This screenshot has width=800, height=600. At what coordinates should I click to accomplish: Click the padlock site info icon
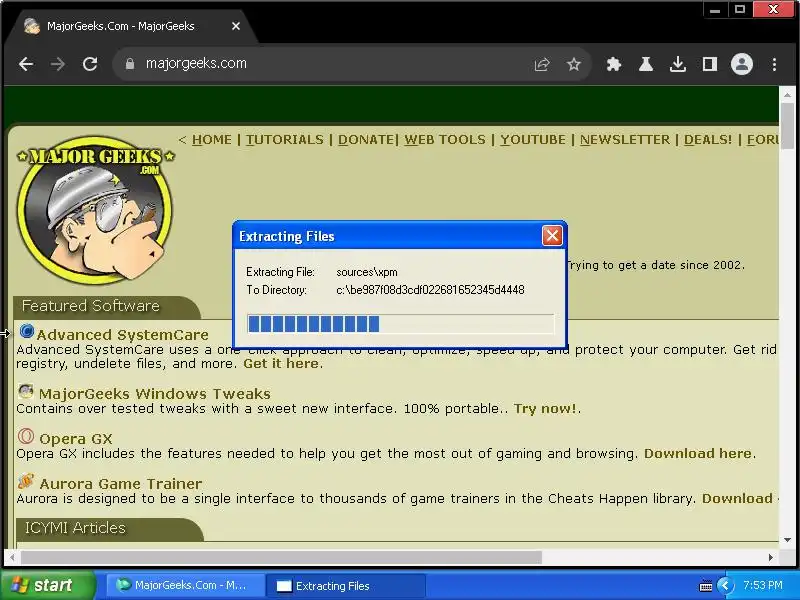(130, 64)
